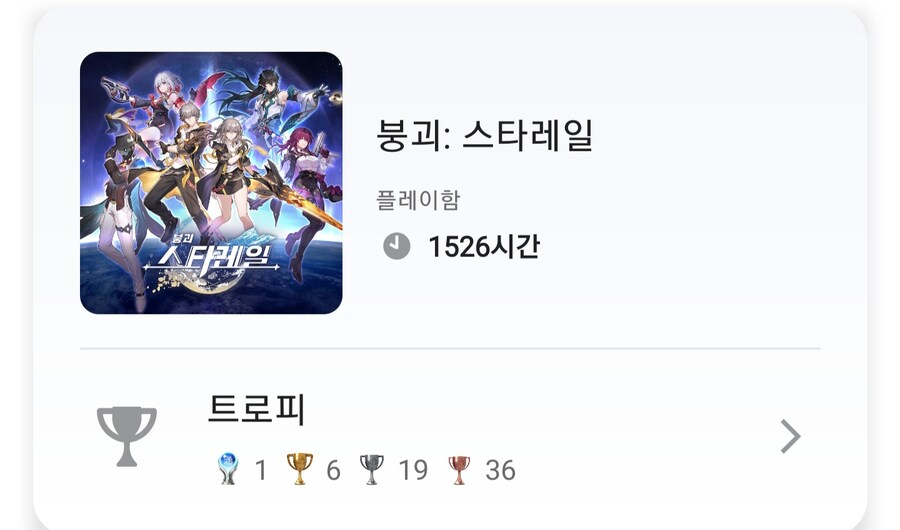Select the gold trophy icon
This screenshot has width=900, height=530.
coord(300,469)
